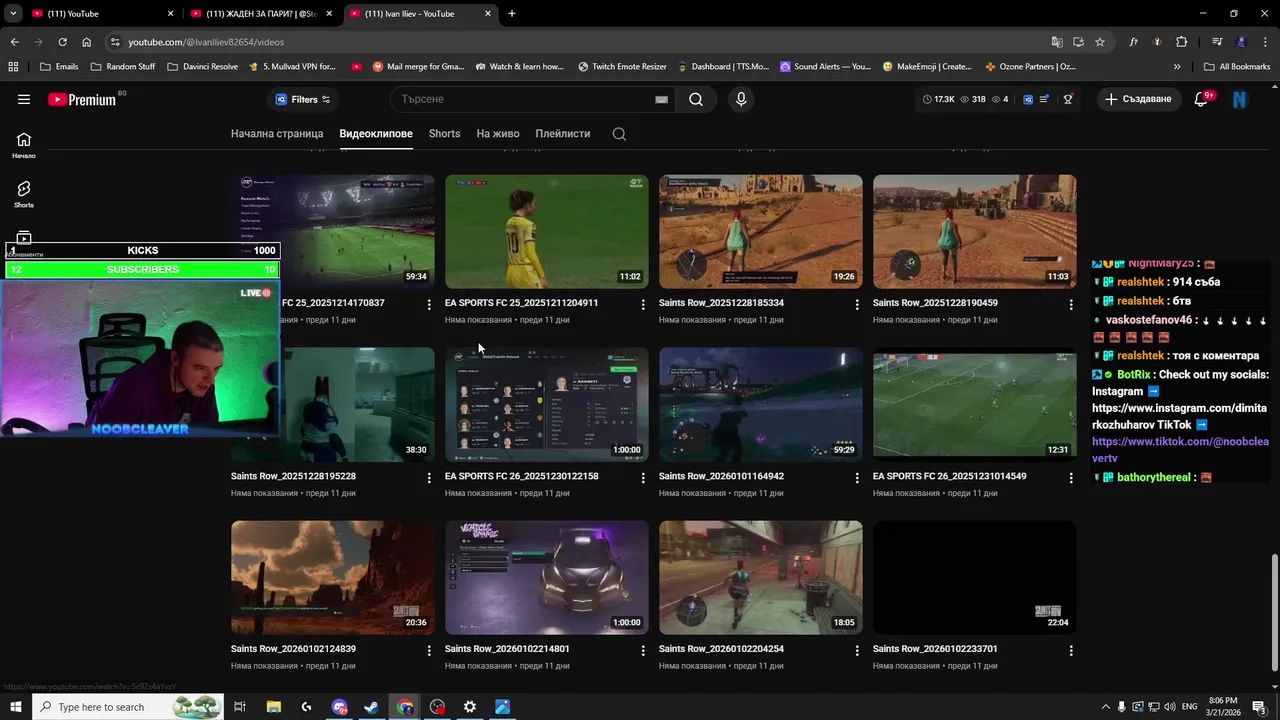Open the Плейлисти tab
Image resolution: width=1280 pixels, height=720 pixels.
pyautogui.click(x=563, y=133)
